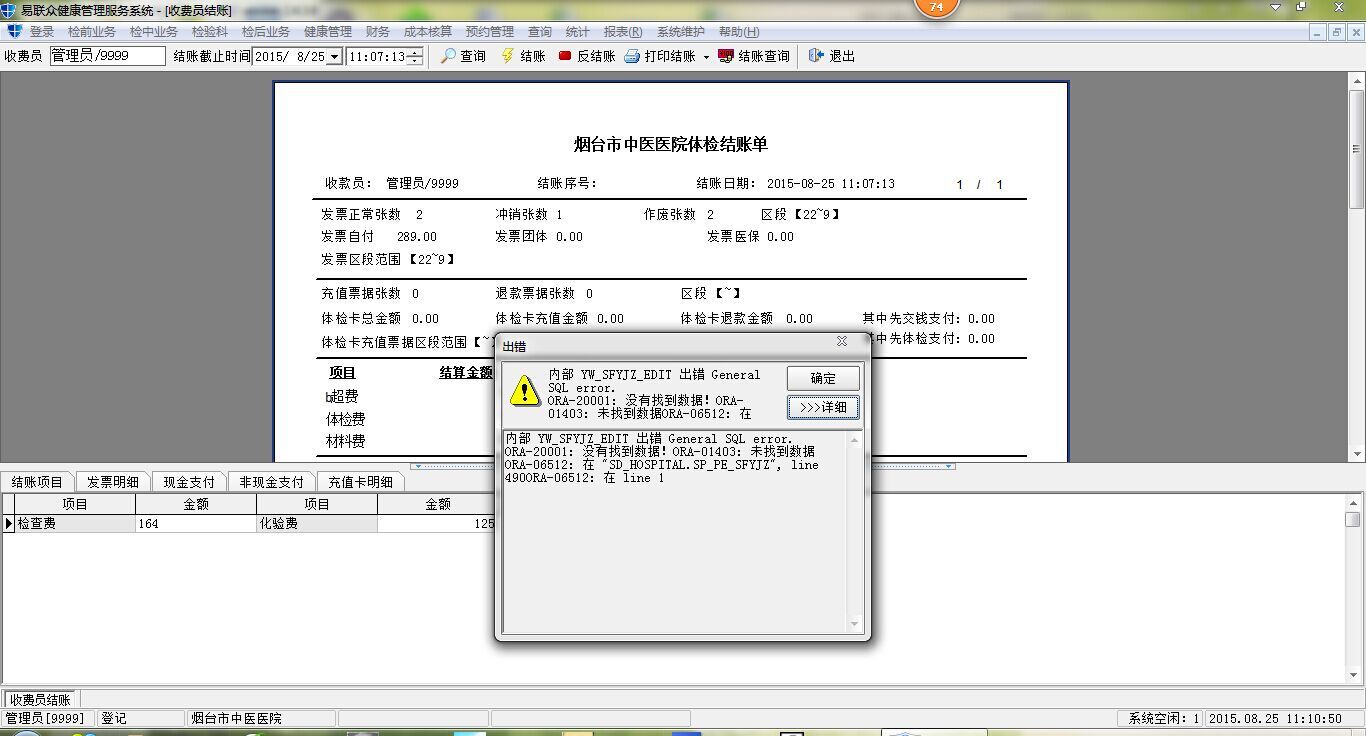Click the error details scrollbar down arrow

854,624
